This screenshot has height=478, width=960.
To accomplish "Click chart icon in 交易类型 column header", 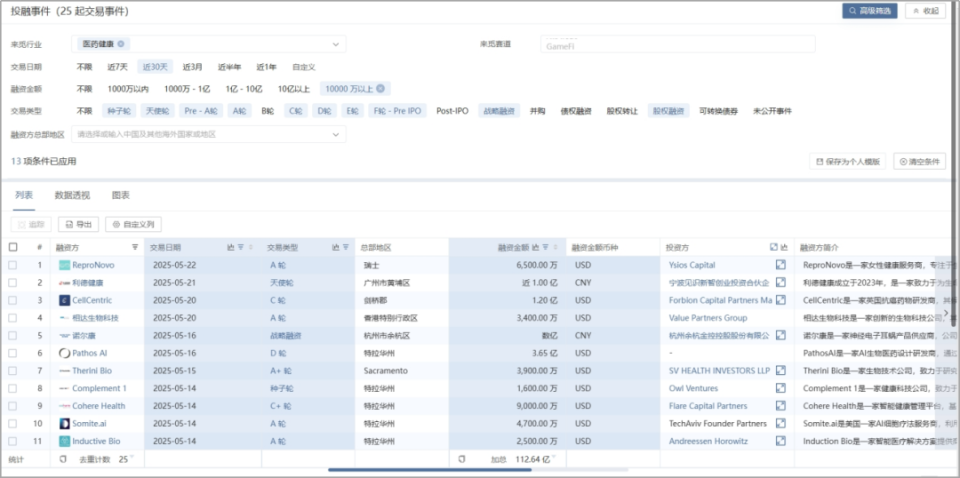I will (336, 247).
